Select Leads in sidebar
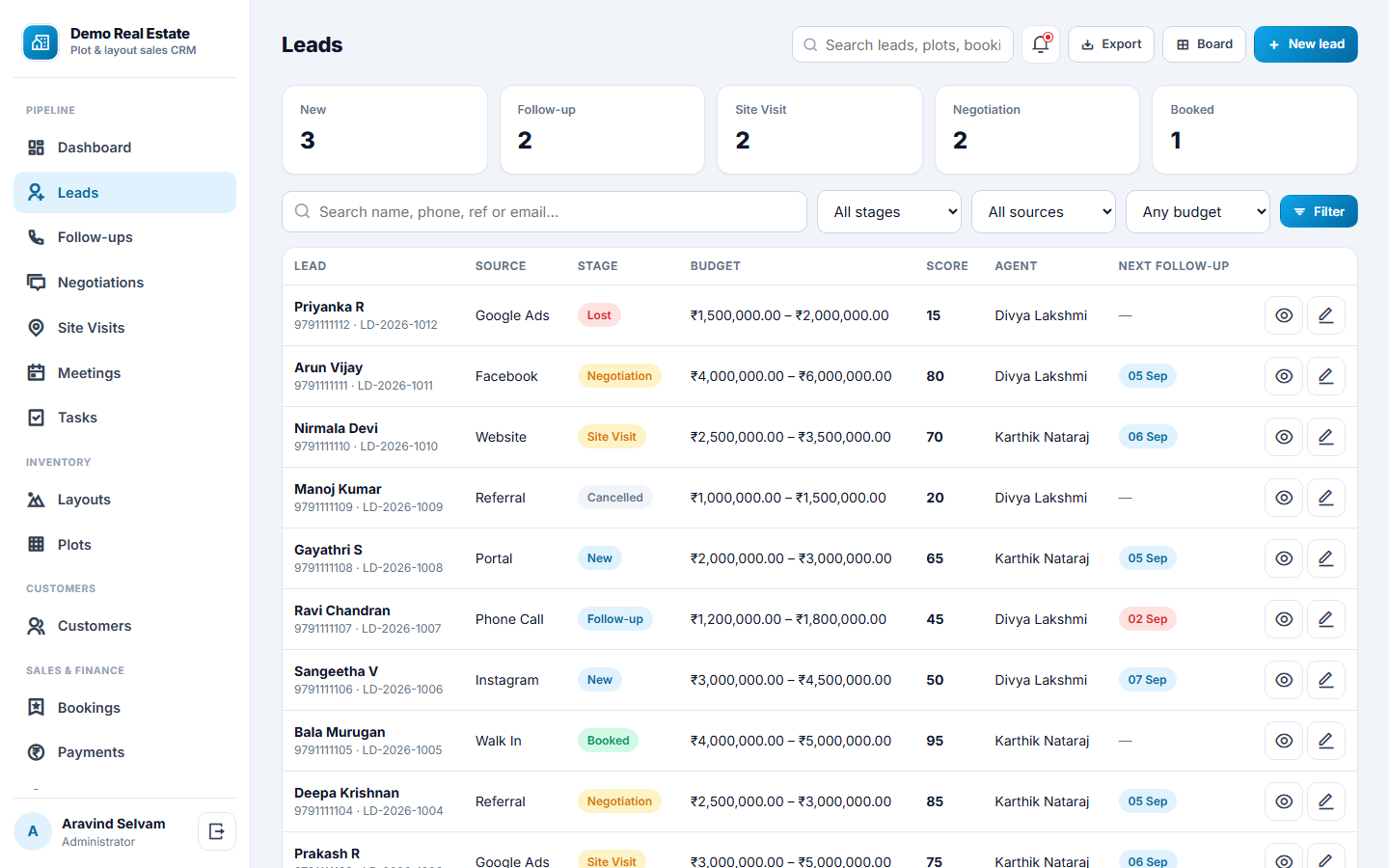1389x868 pixels. [x=124, y=193]
